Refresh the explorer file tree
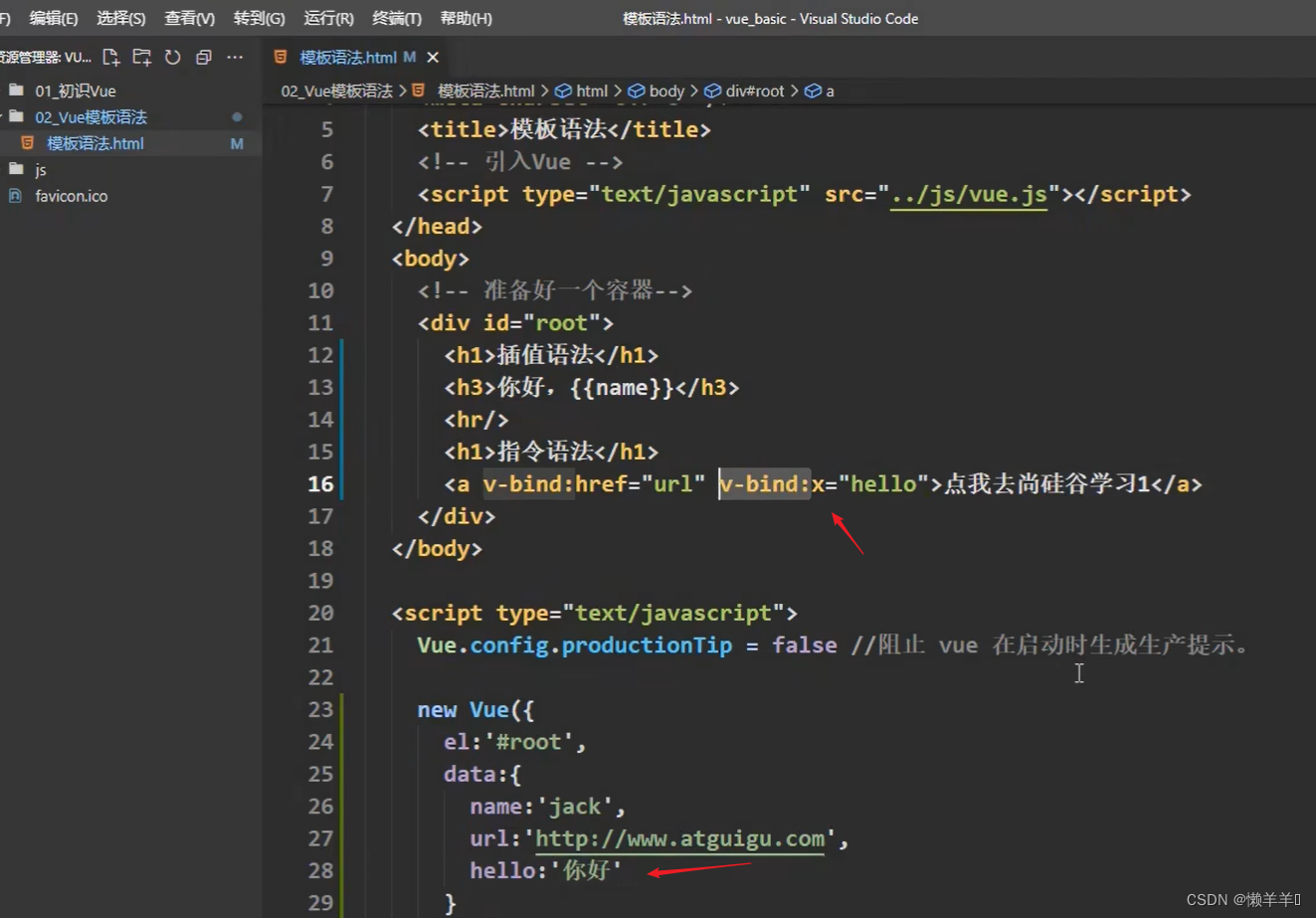1316x918 pixels. pyautogui.click(x=173, y=58)
